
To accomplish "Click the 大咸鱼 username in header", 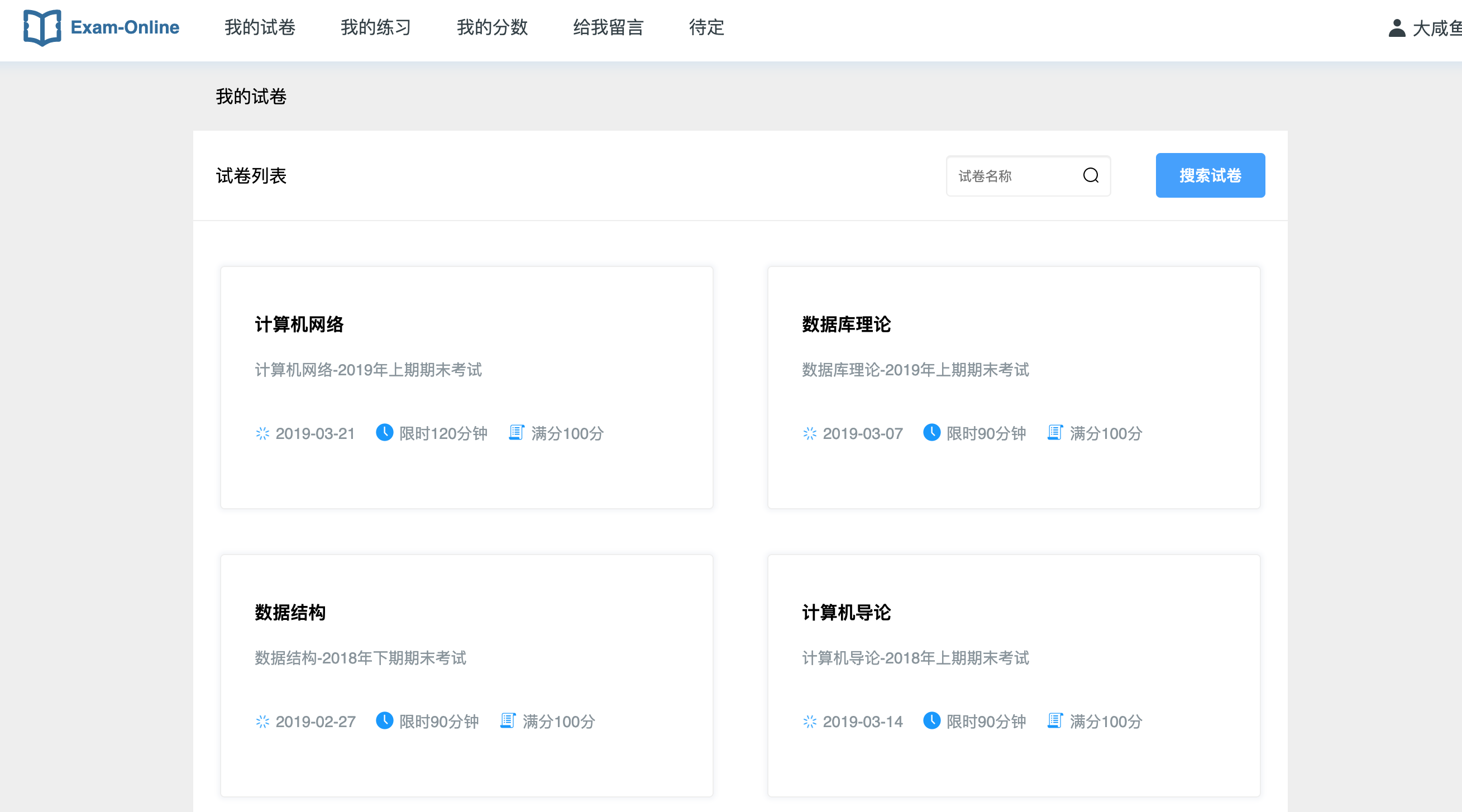I will (x=1436, y=28).
